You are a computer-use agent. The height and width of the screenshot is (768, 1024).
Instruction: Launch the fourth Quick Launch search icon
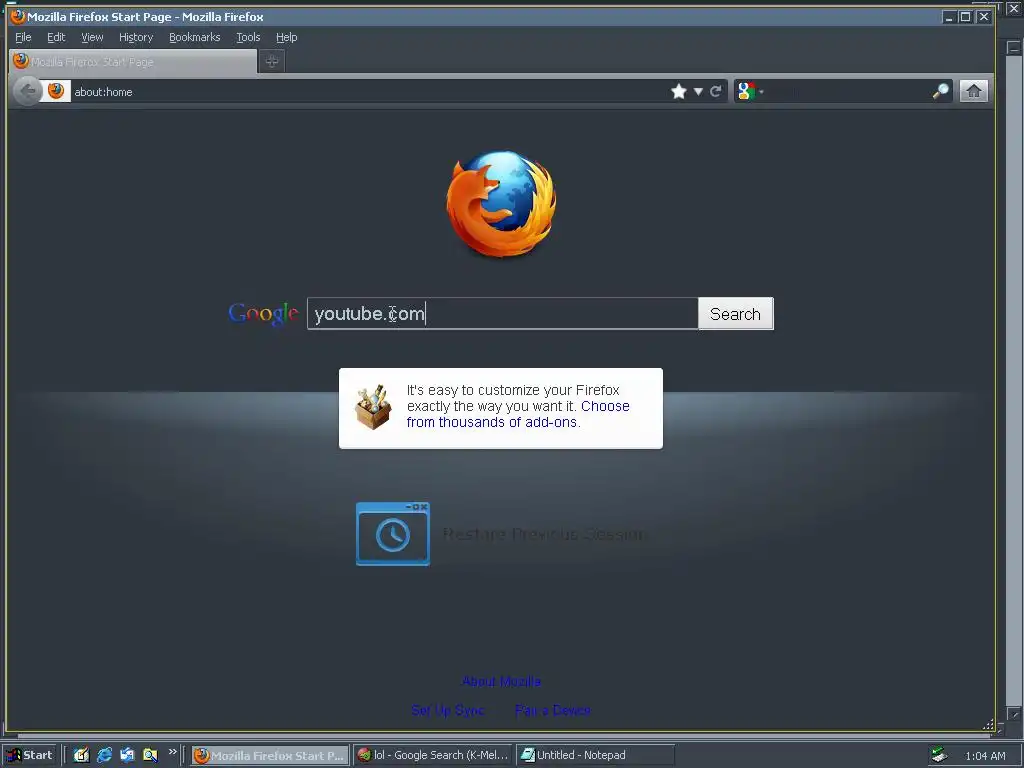[150, 755]
